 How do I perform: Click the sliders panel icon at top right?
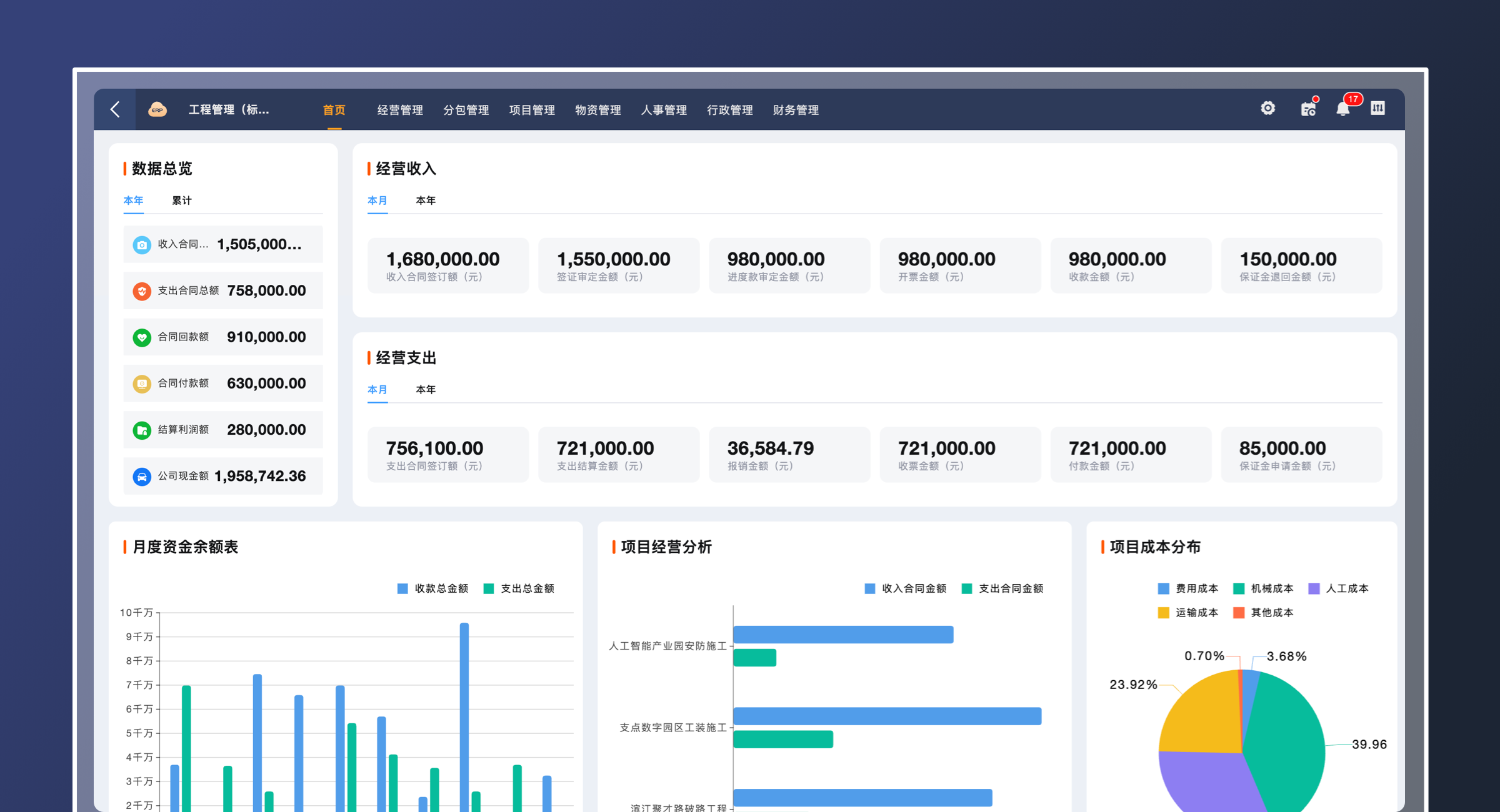point(1377,109)
